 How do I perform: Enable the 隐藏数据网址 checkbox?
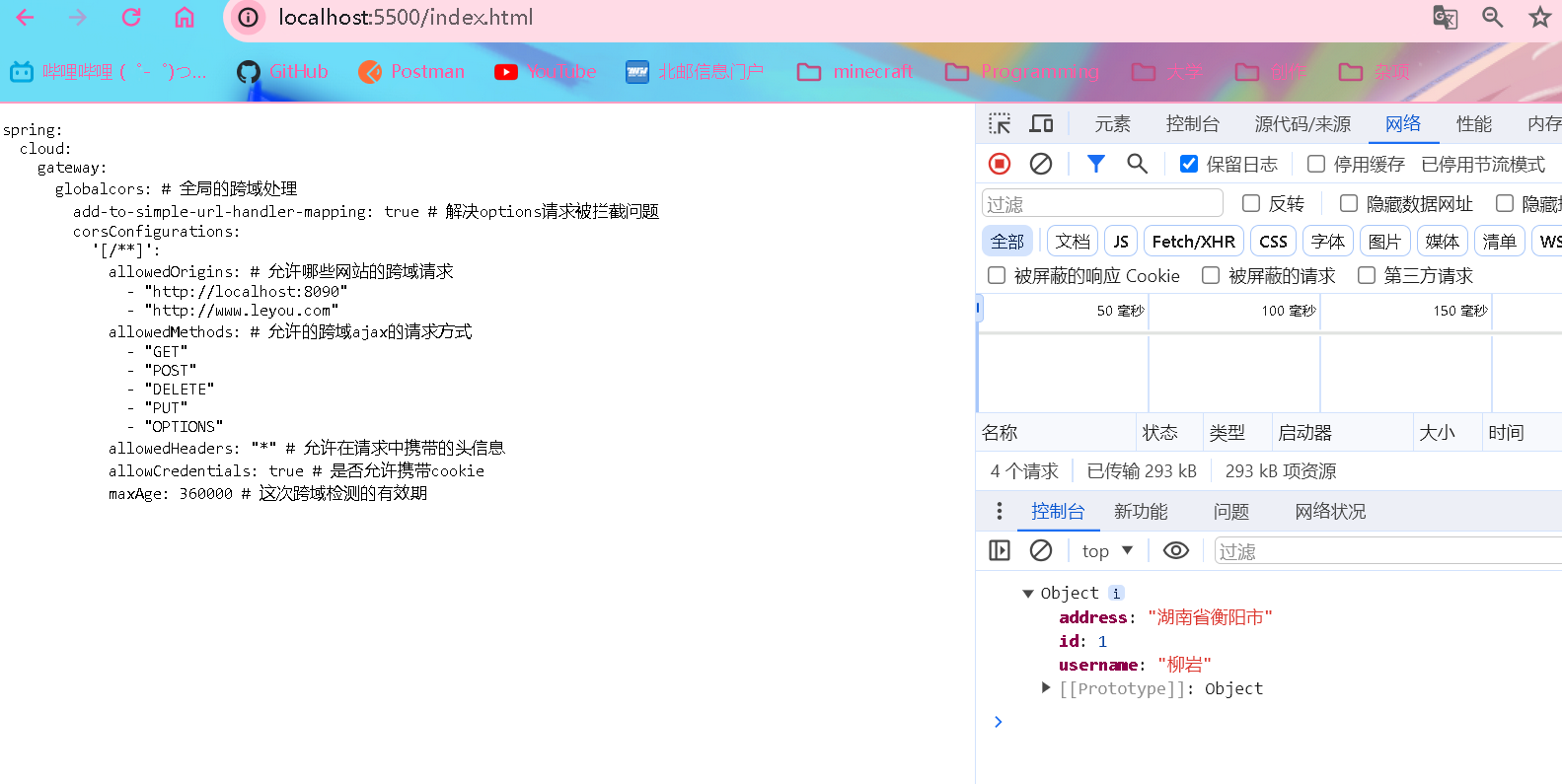point(1349,203)
